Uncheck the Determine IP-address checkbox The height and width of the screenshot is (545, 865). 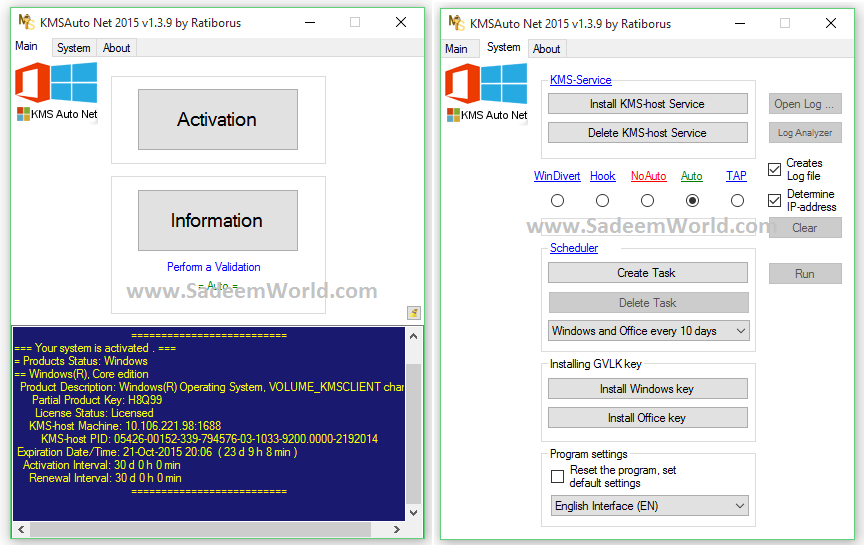775,200
